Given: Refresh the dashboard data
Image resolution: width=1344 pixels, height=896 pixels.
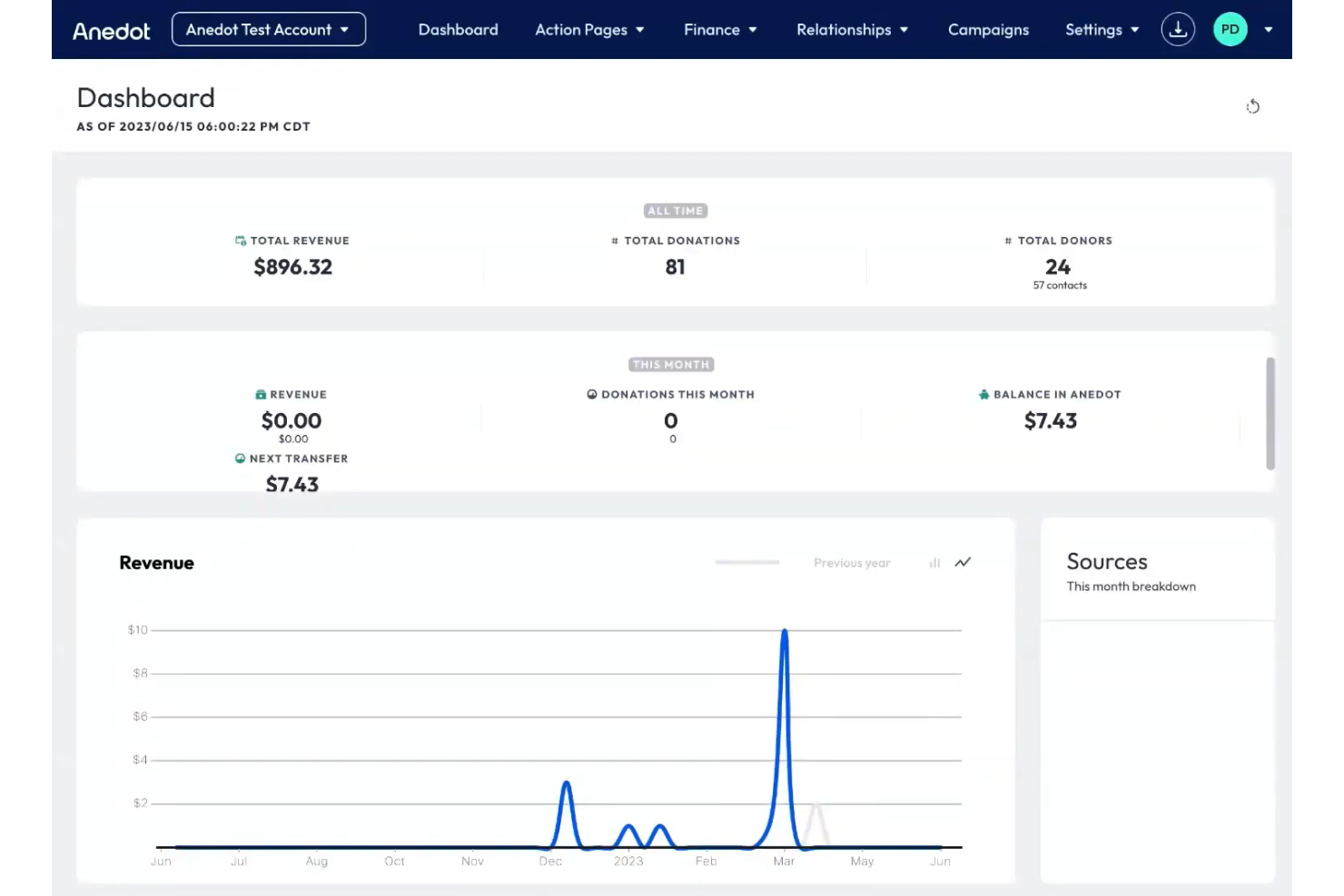Looking at the screenshot, I should 1252,107.
